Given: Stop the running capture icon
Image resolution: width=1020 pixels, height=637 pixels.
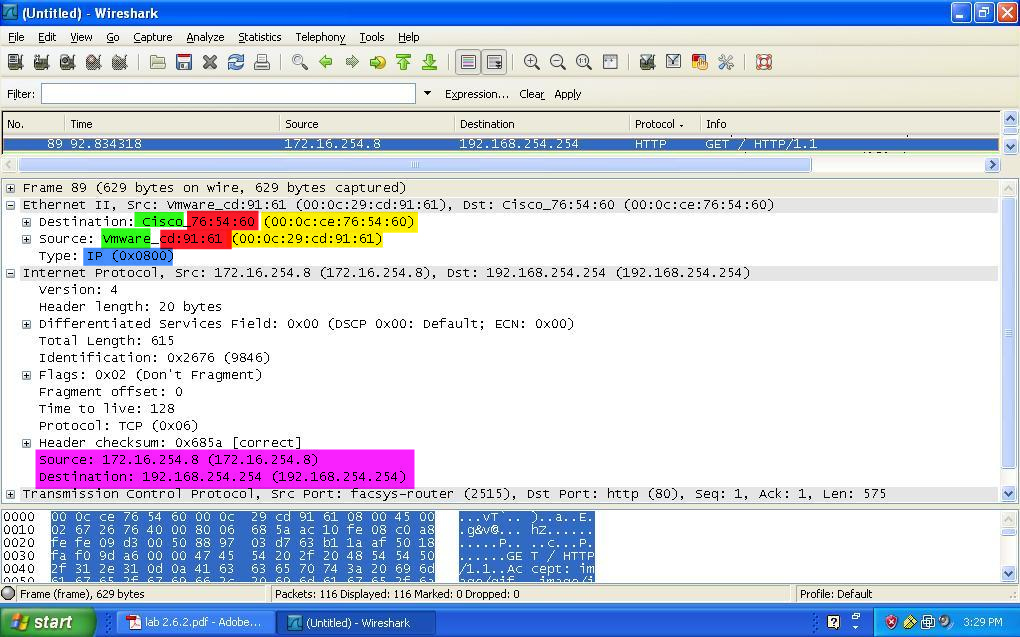Looking at the screenshot, I should tap(94, 62).
